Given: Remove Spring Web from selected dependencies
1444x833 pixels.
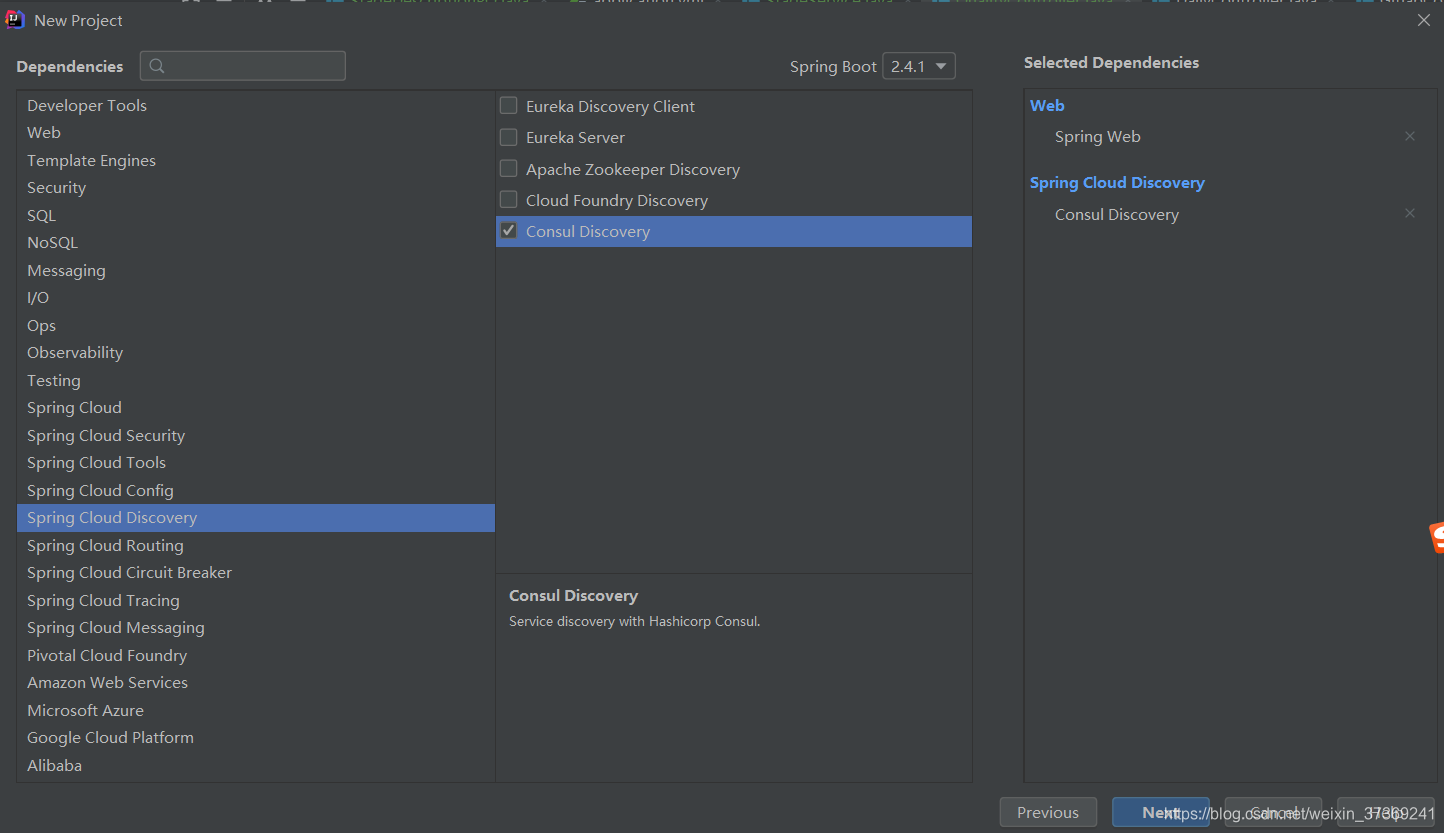Looking at the screenshot, I should pos(1410,136).
